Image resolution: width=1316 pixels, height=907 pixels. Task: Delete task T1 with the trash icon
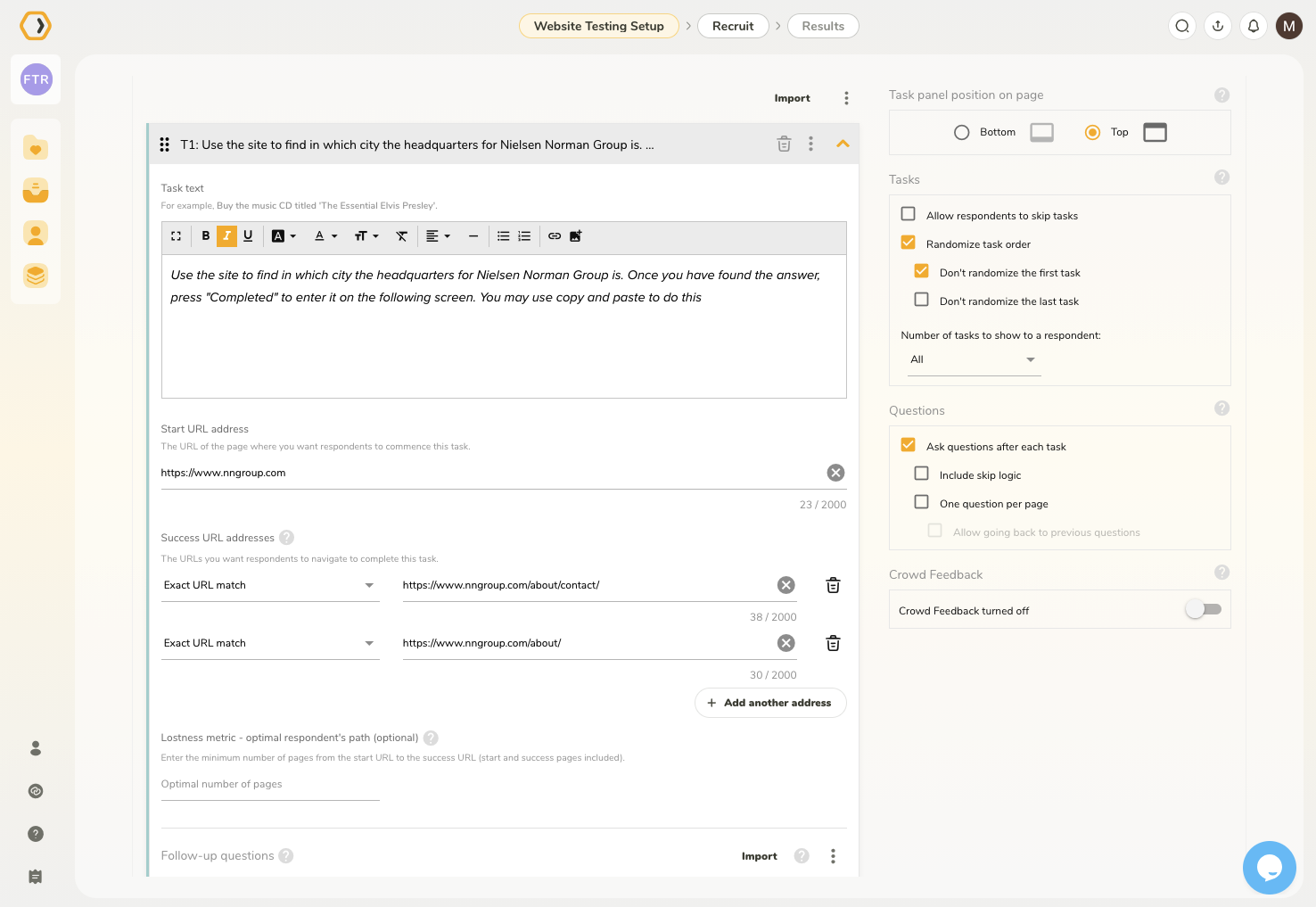click(784, 144)
